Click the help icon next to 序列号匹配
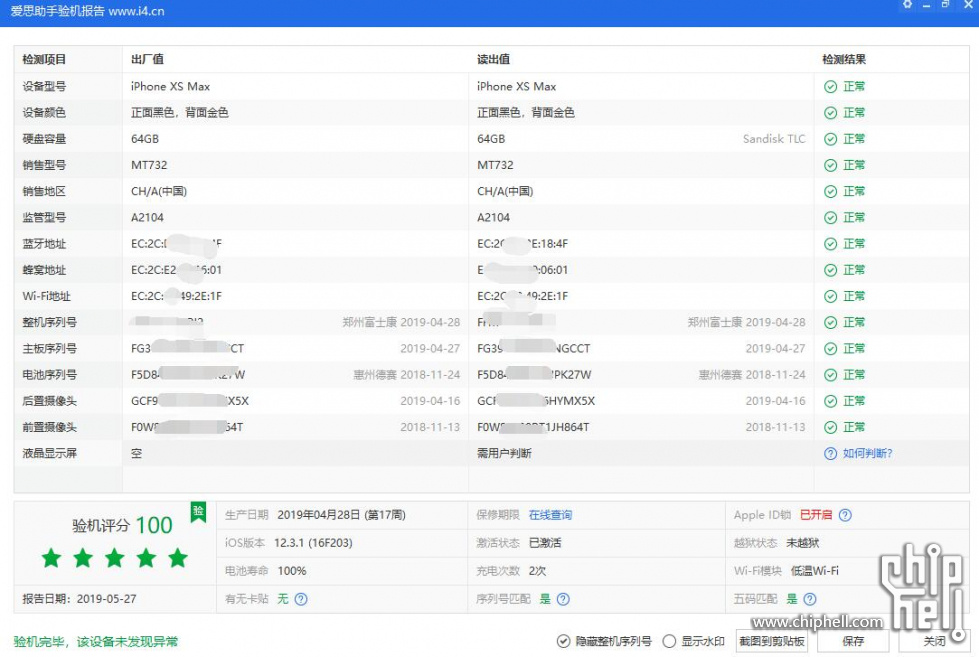The image size is (979, 657). point(563,600)
